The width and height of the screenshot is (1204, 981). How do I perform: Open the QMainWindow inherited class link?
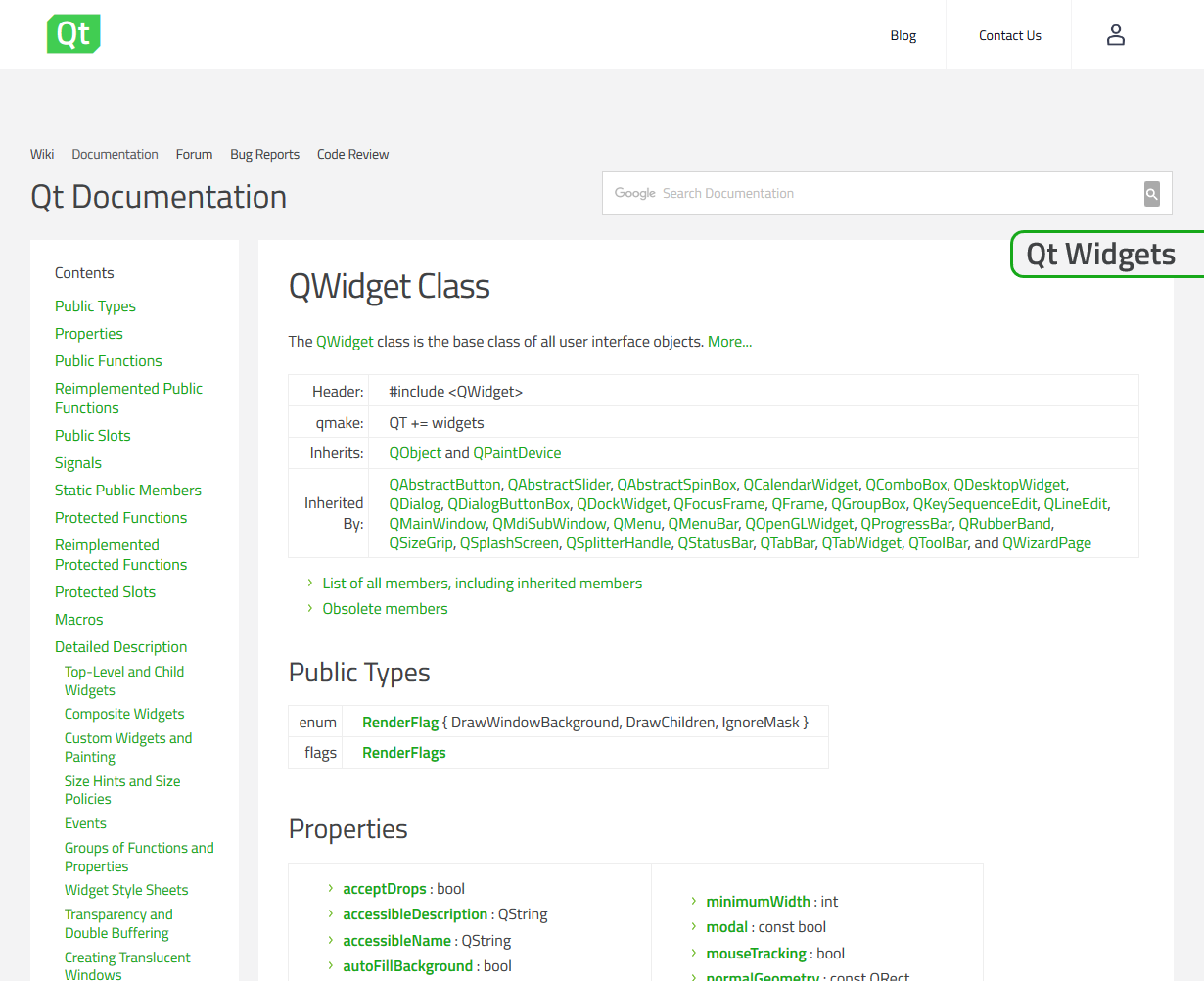coord(438,523)
